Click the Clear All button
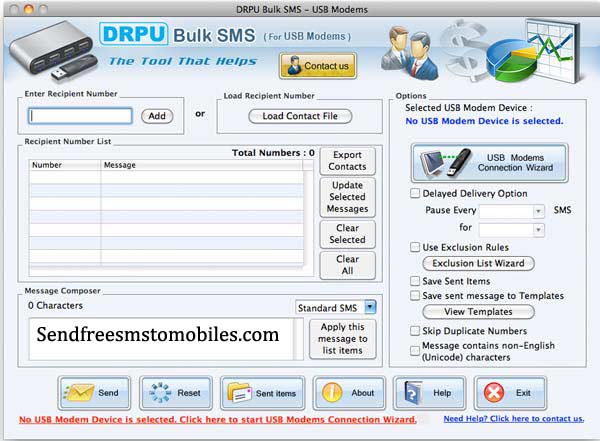Viewport: 600px width, 441px height. 347,265
